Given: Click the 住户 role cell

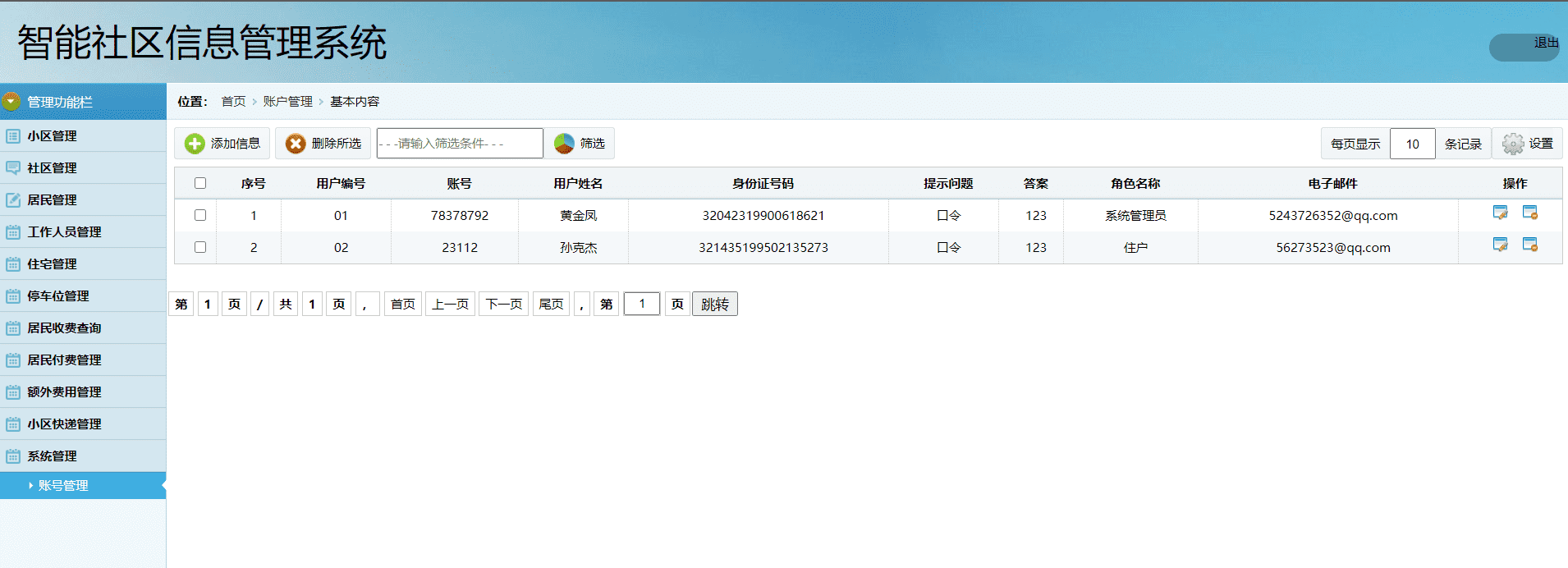Looking at the screenshot, I should (x=1135, y=248).
